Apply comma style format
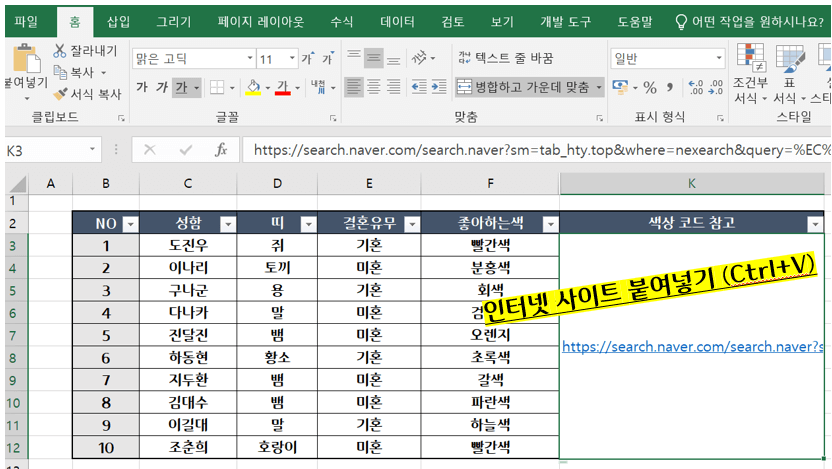 670,87
